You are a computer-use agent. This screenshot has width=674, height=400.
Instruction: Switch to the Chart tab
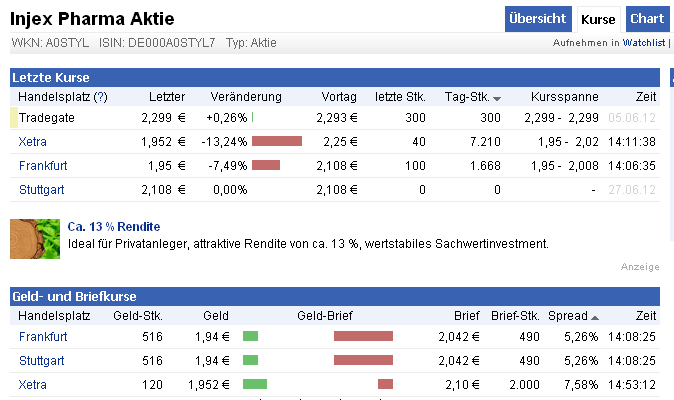pos(647,19)
